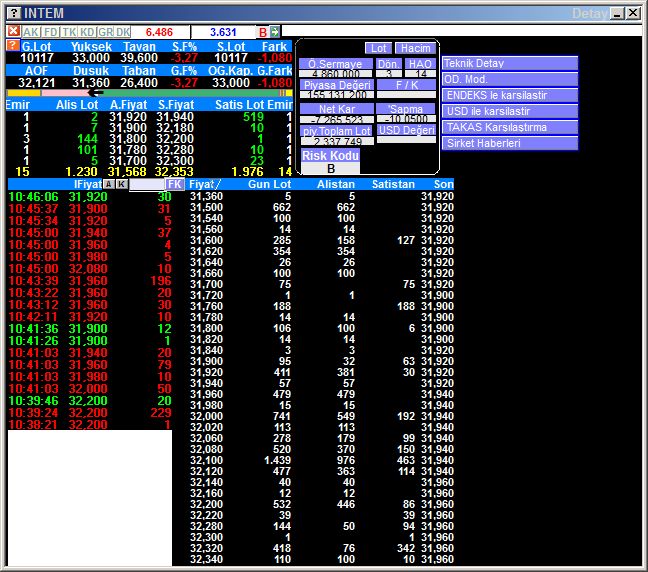
Task: Click the Satis Lot column header
Action: coord(240,105)
